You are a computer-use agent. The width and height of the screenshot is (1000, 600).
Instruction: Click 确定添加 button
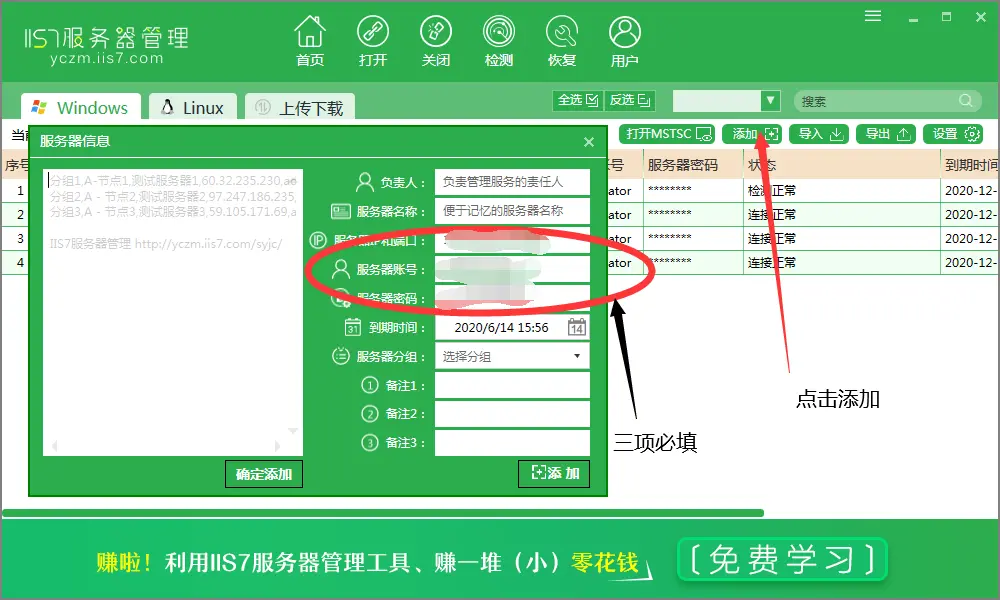263,474
